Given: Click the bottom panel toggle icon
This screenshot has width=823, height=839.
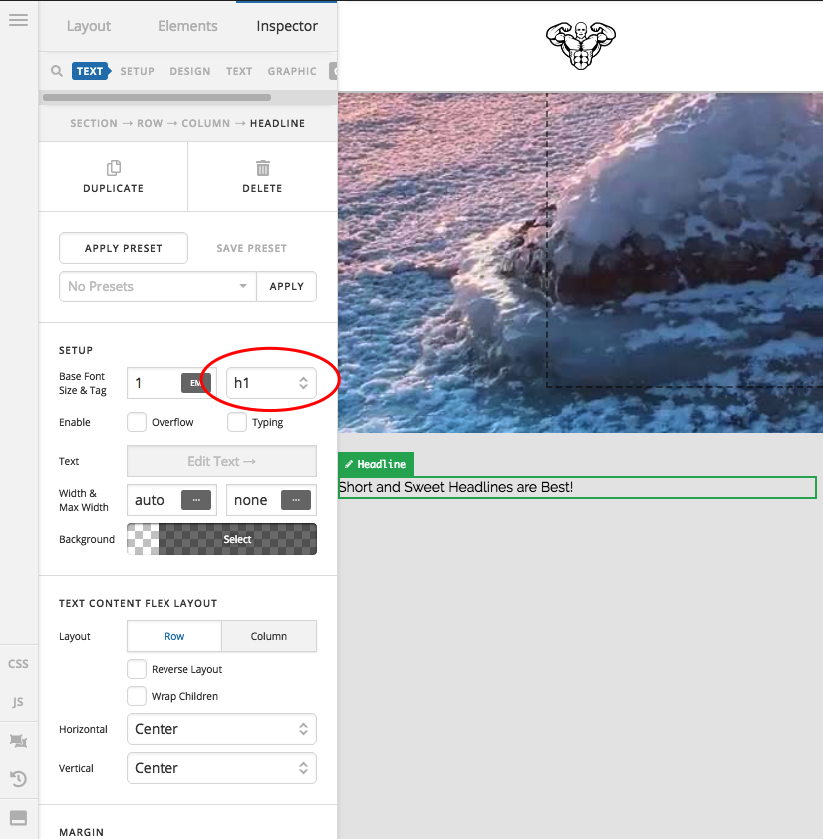Looking at the screenshot, I should click(x=18, y=818).
